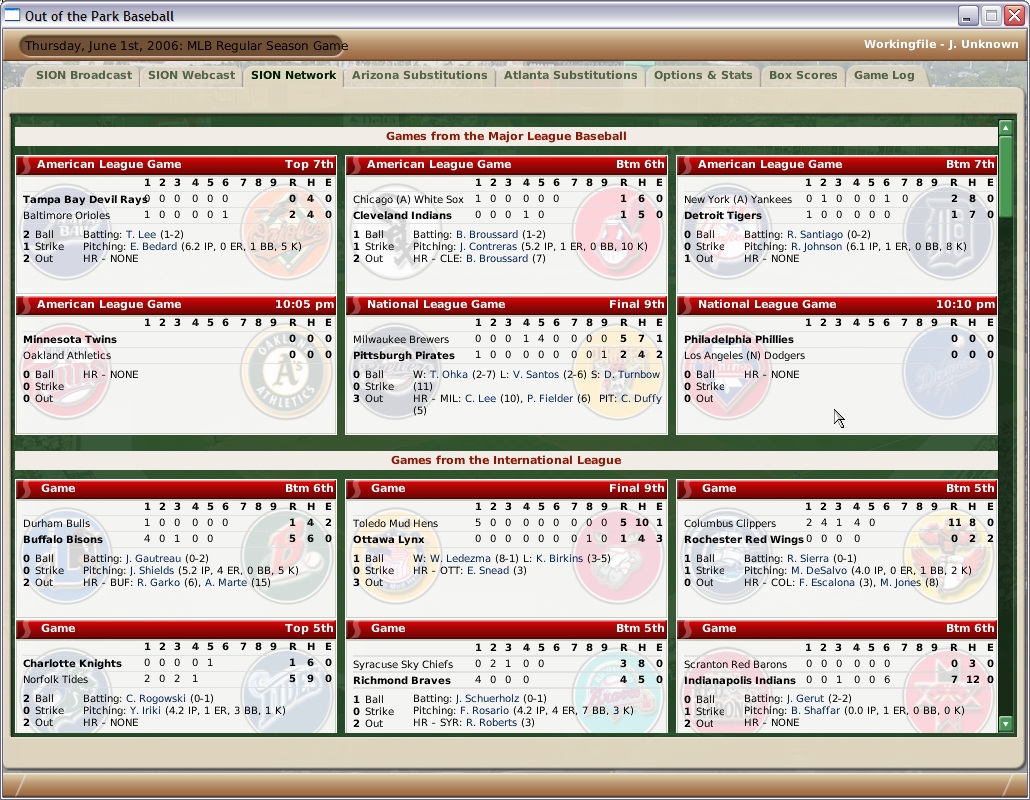Open batter R. Santiago's link
Image resolution: width=1030 pixels, height=800 pixels.
(x=815, y=234)
